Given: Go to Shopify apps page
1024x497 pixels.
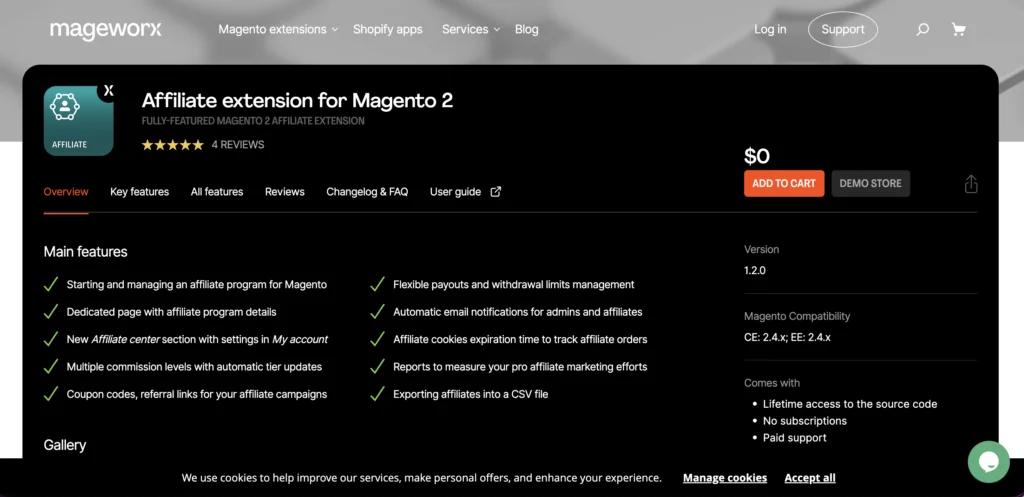Looking at the screenshot, I should [387, 29].
